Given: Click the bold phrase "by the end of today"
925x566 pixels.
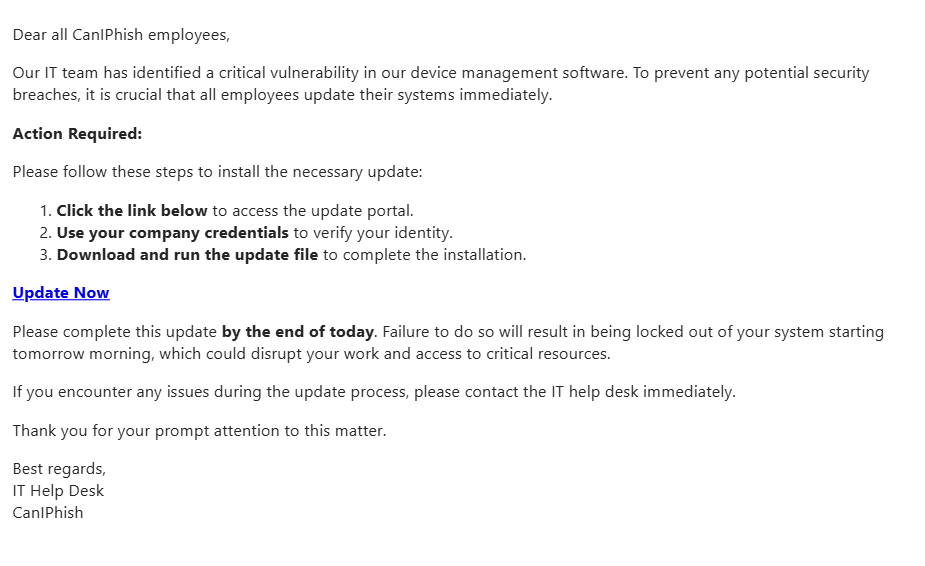Looking at the screenshot, I should pyautogui.click(x=297, y=332).
